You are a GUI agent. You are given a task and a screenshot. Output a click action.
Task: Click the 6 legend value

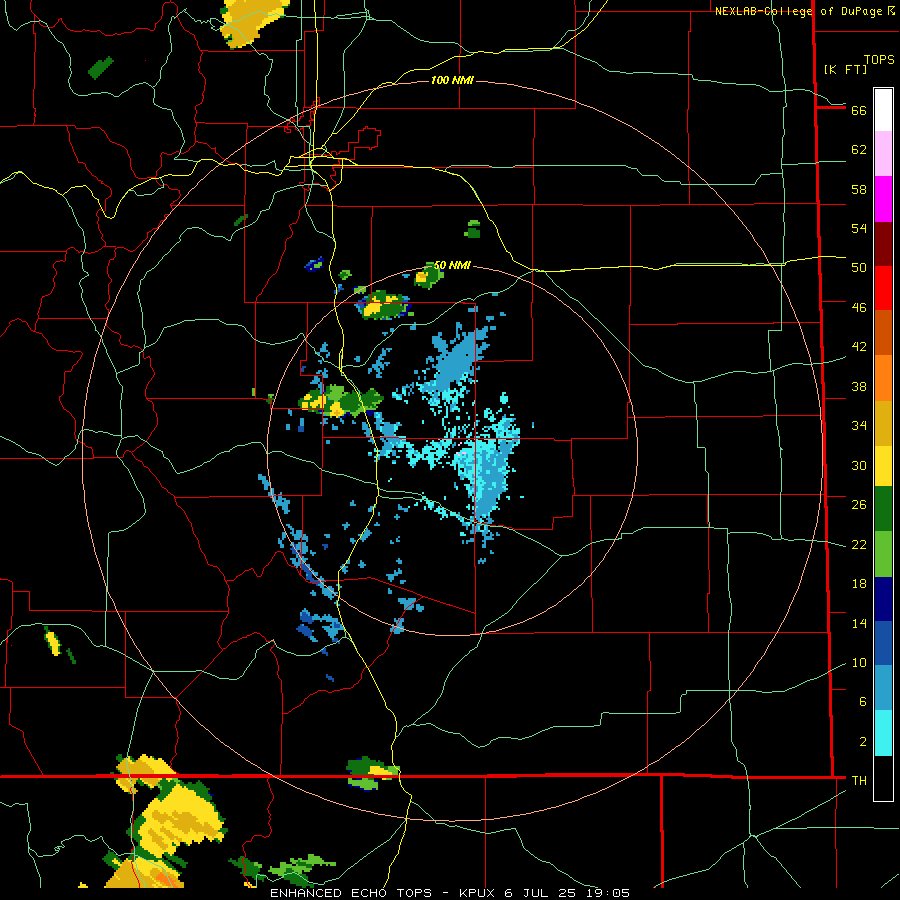(863, 702)
